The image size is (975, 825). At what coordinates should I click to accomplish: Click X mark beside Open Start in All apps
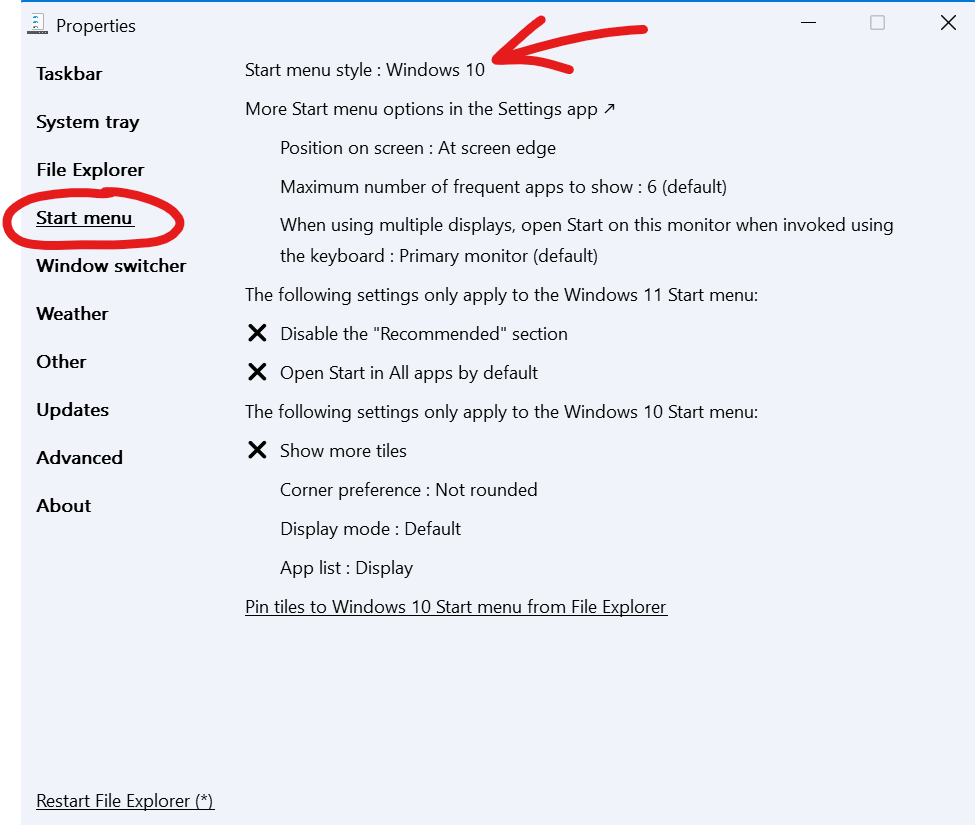(257, 372)
